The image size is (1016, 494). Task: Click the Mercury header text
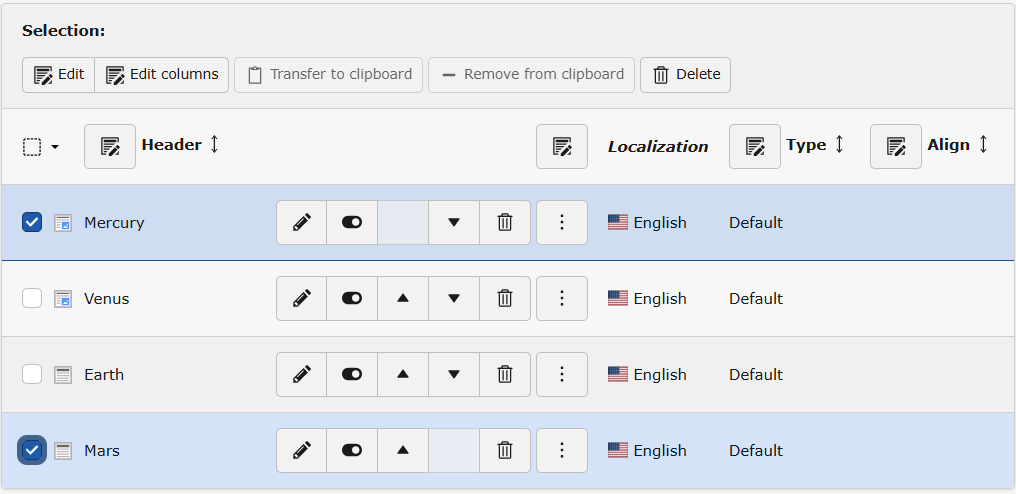(x=114, y=223)
